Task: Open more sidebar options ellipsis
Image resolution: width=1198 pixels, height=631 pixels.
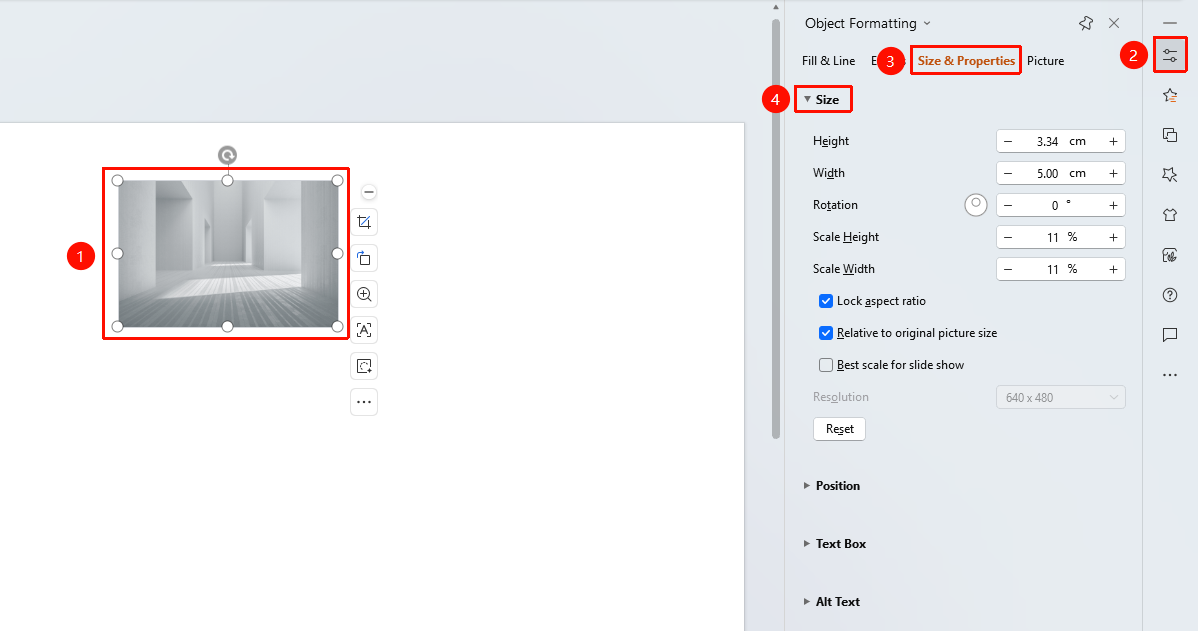Action: click(1170, 375)
